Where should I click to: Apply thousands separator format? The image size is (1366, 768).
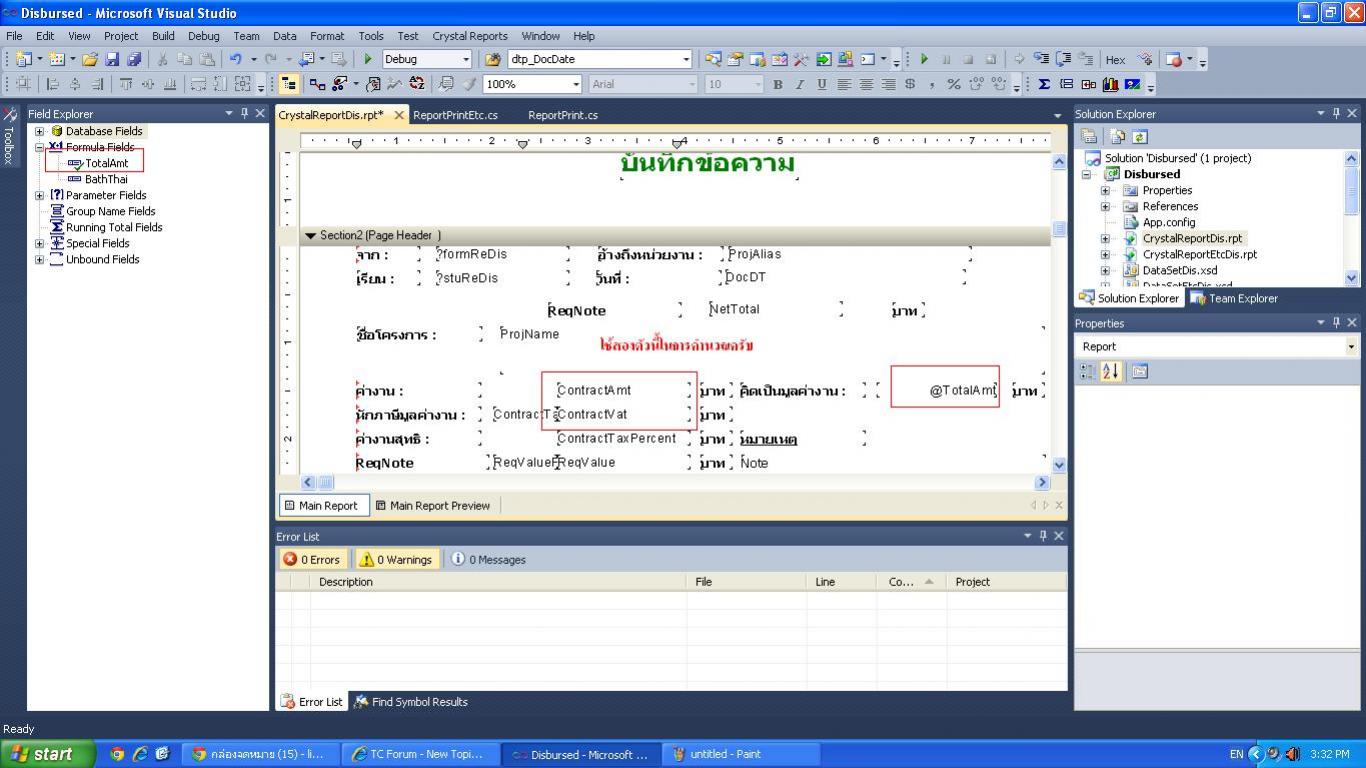[932, 84]
